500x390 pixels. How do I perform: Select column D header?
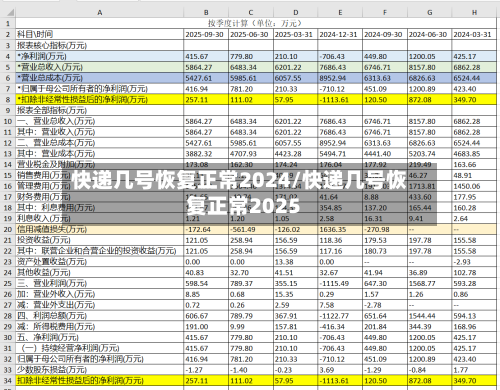point(296,12)
